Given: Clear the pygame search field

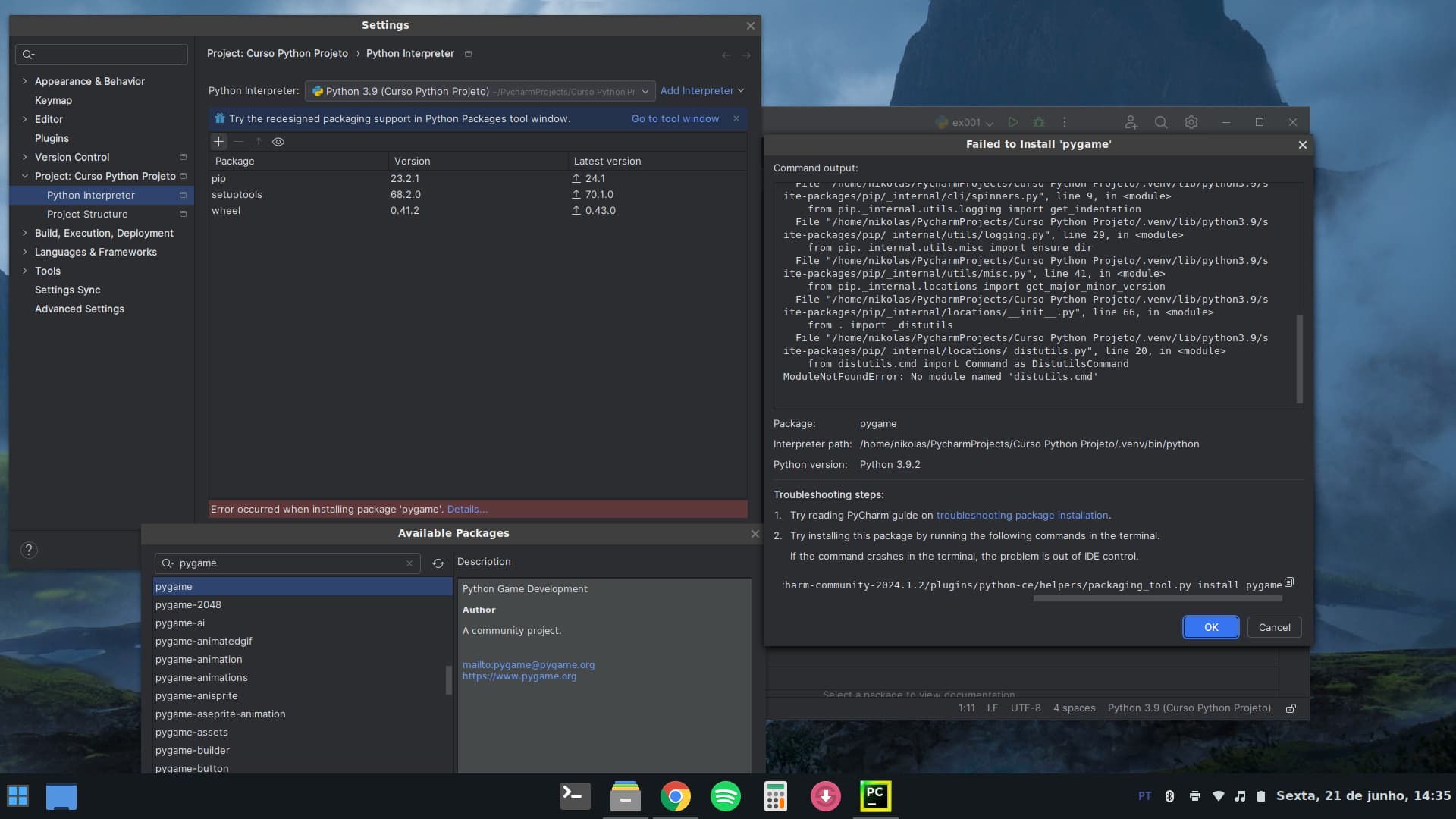Looking at the screenshot, I should pos(409,563).
